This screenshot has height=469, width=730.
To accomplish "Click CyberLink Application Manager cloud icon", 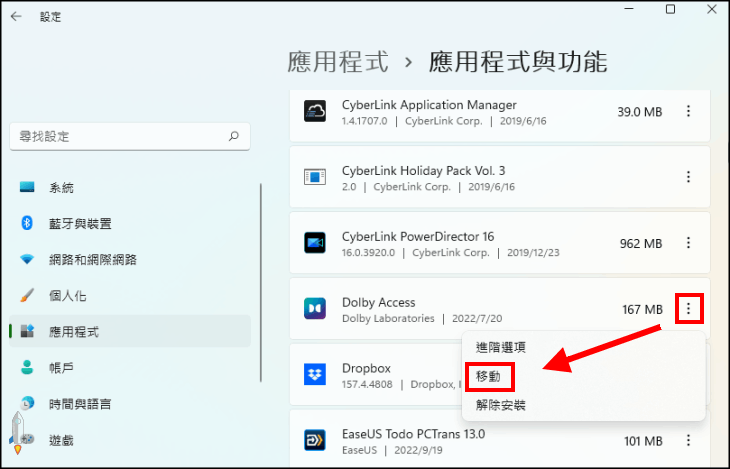I will click(x=315, y=111).
